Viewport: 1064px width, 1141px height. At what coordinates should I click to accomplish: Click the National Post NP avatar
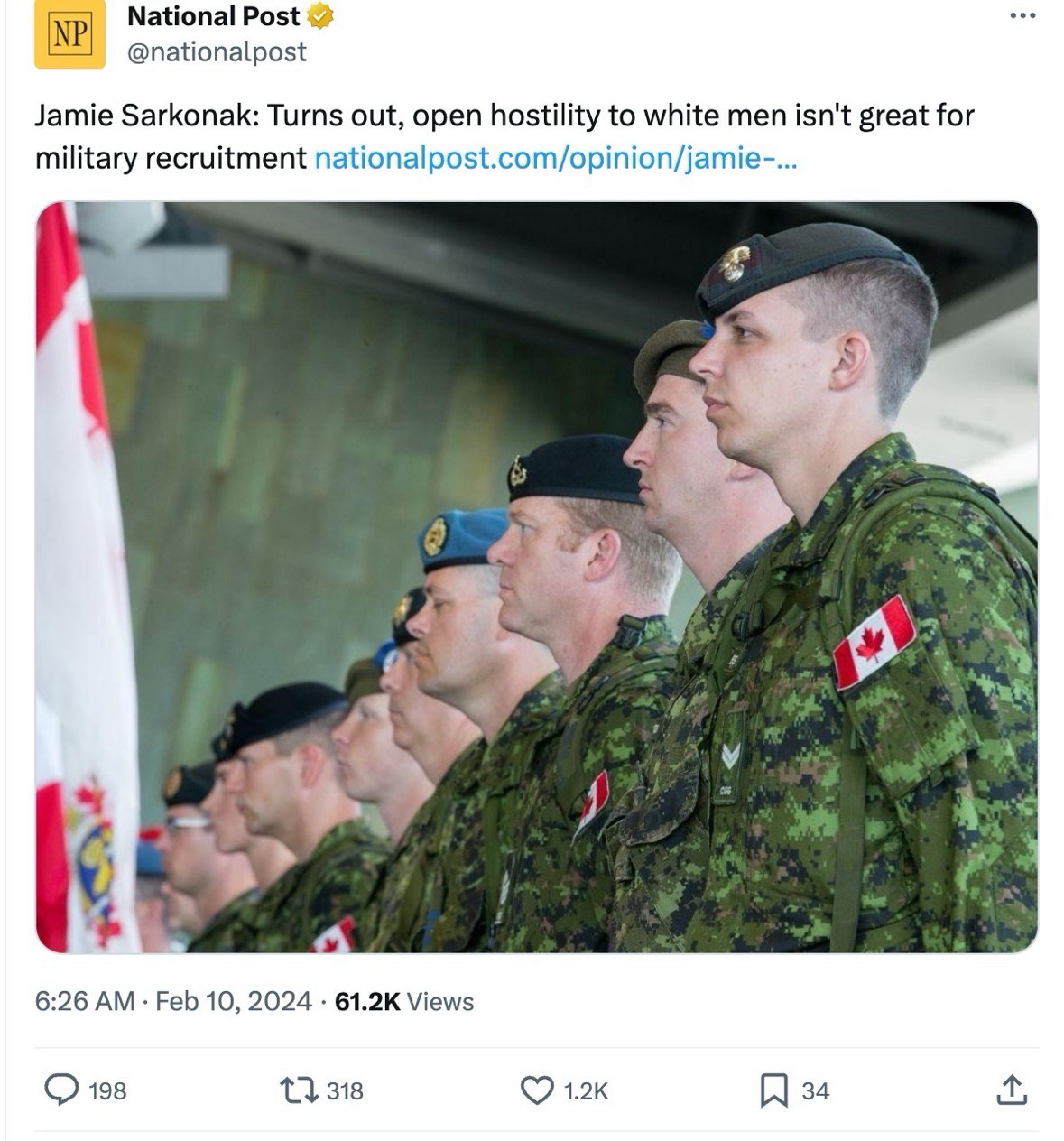point(70,34)
